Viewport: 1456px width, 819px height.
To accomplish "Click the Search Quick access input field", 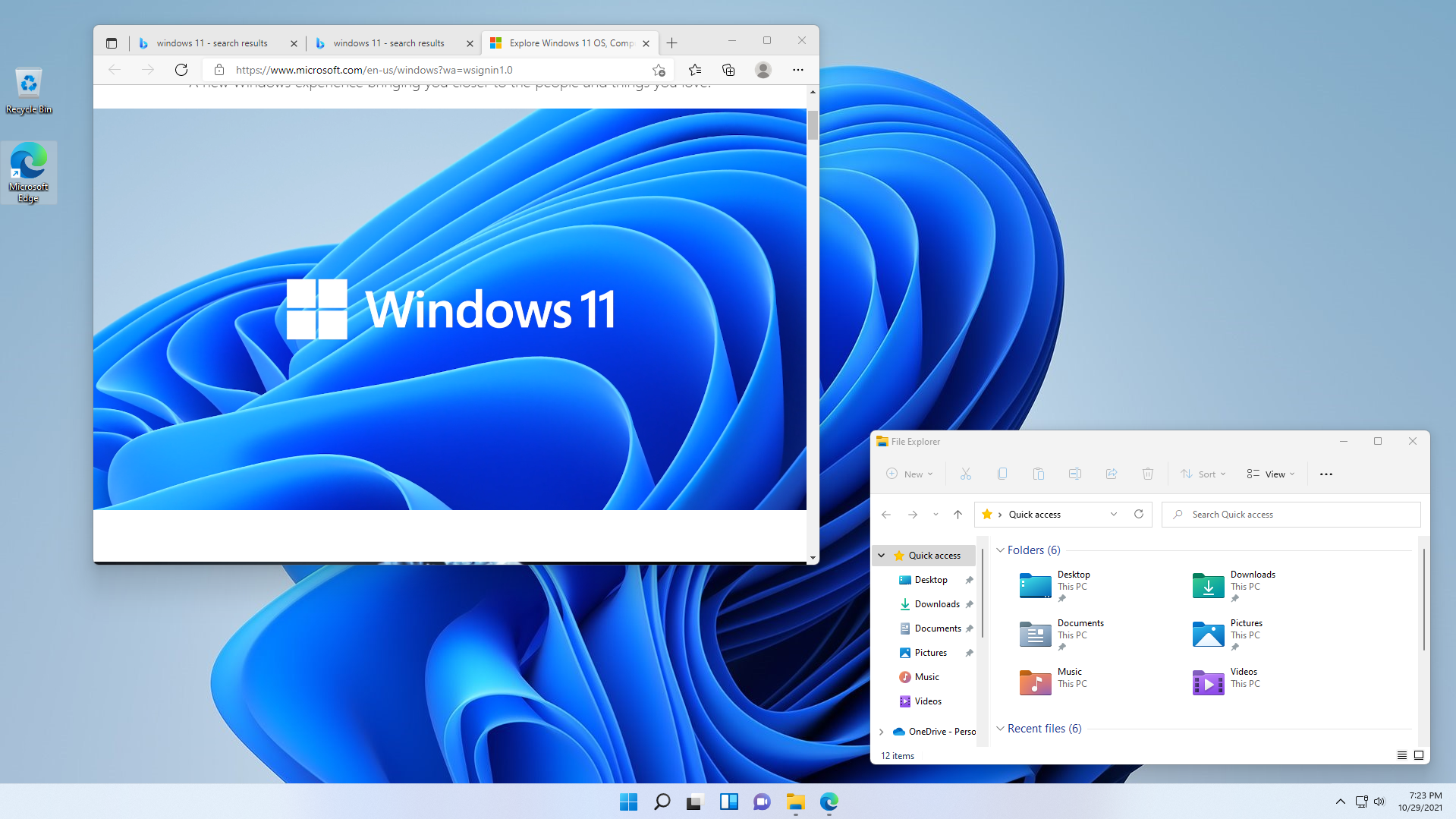I will click(x=1290, y=514).
